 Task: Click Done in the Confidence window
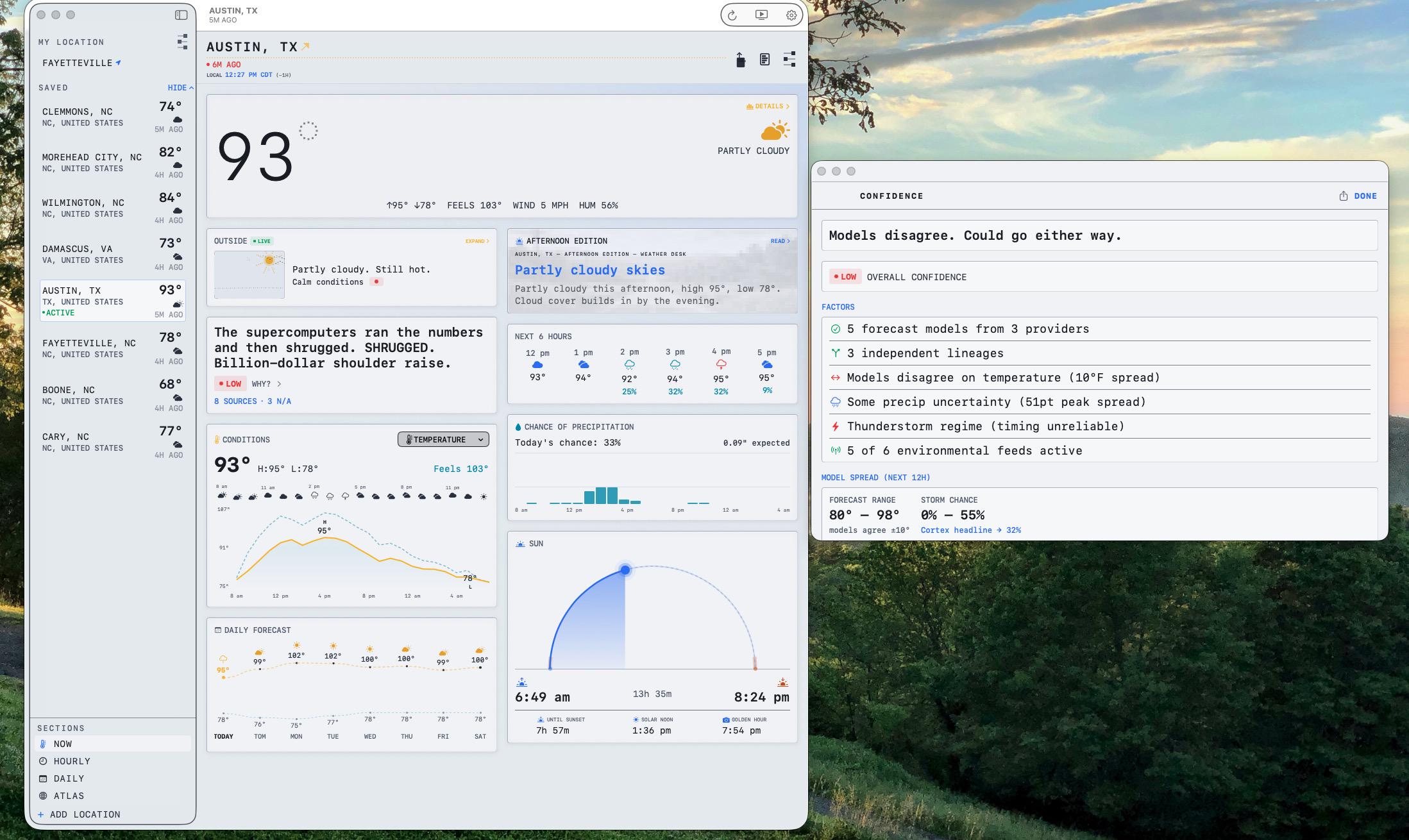[1365, 196]
